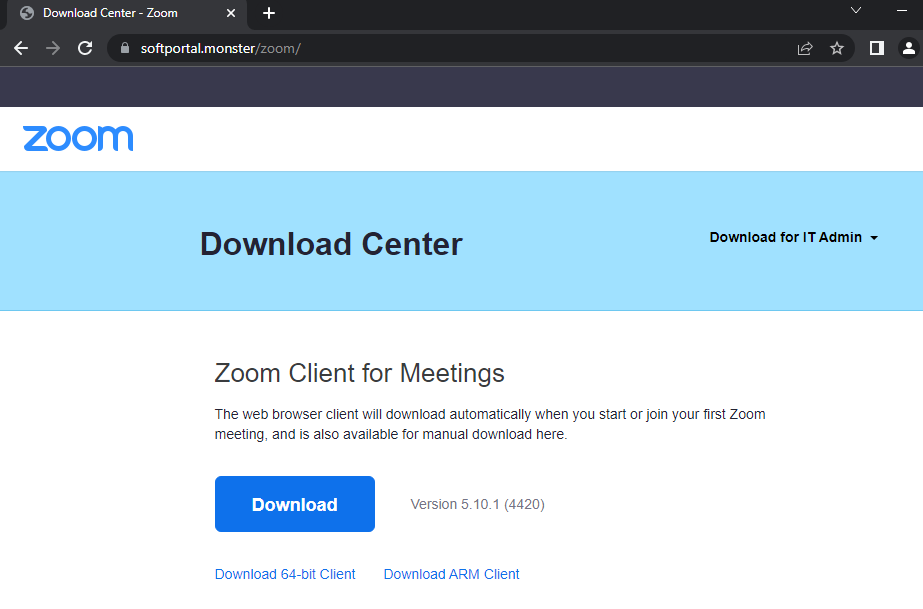Reload the current page
This screenshot has height=609, width=923.
click(x=85, y=48)
